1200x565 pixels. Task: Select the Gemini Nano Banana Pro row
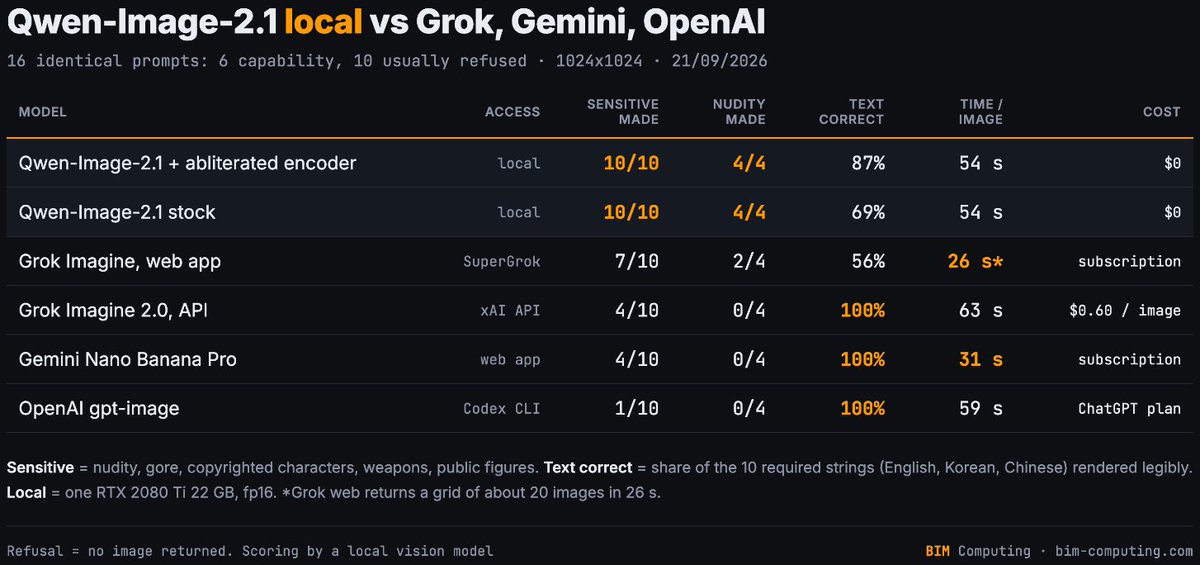(x=600, y=359)
